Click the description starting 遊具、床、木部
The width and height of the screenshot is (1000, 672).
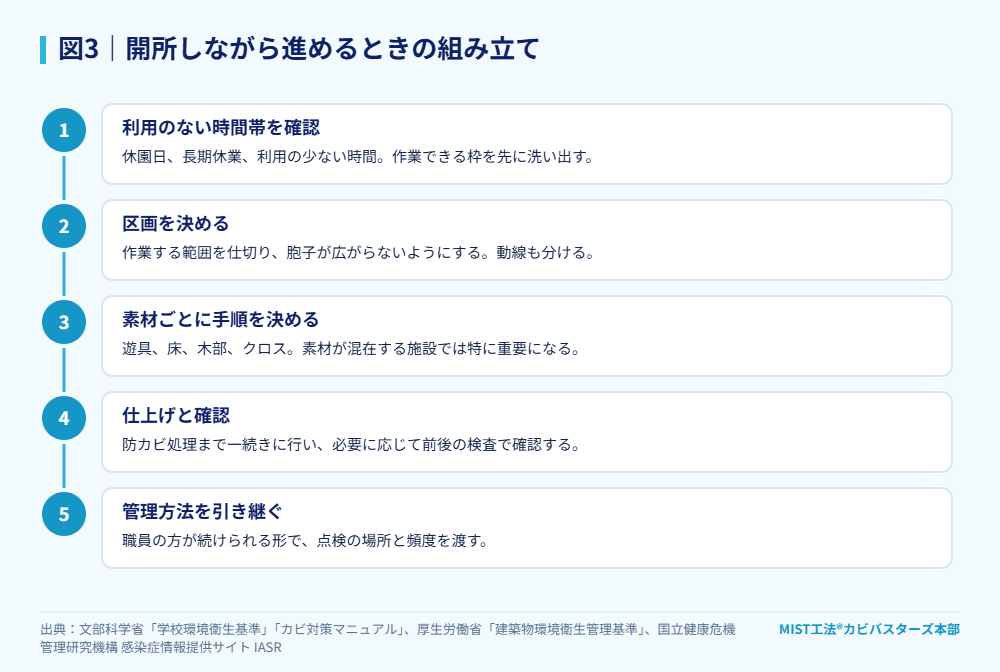[x=351, y=349]
